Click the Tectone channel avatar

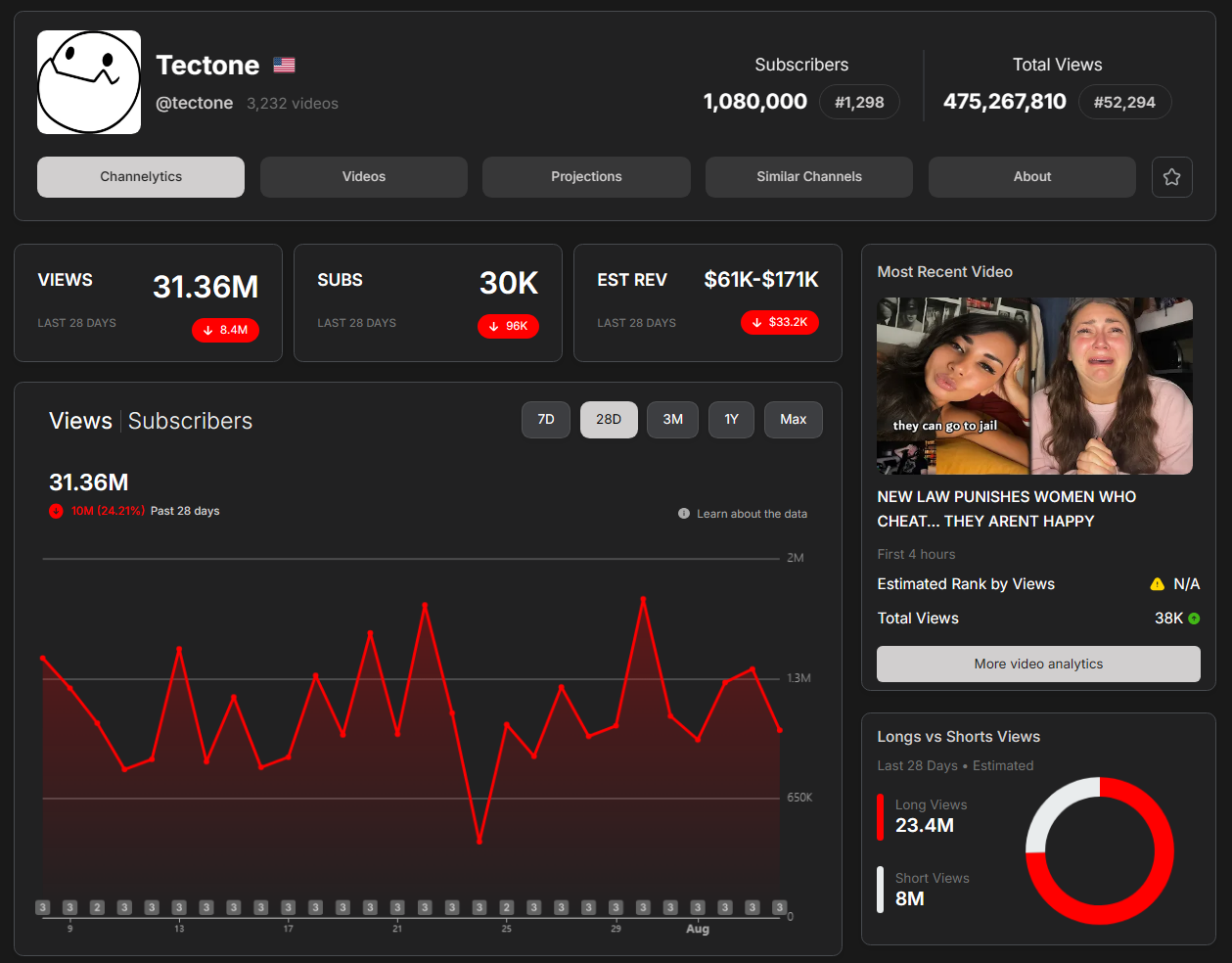click(89, 82)
